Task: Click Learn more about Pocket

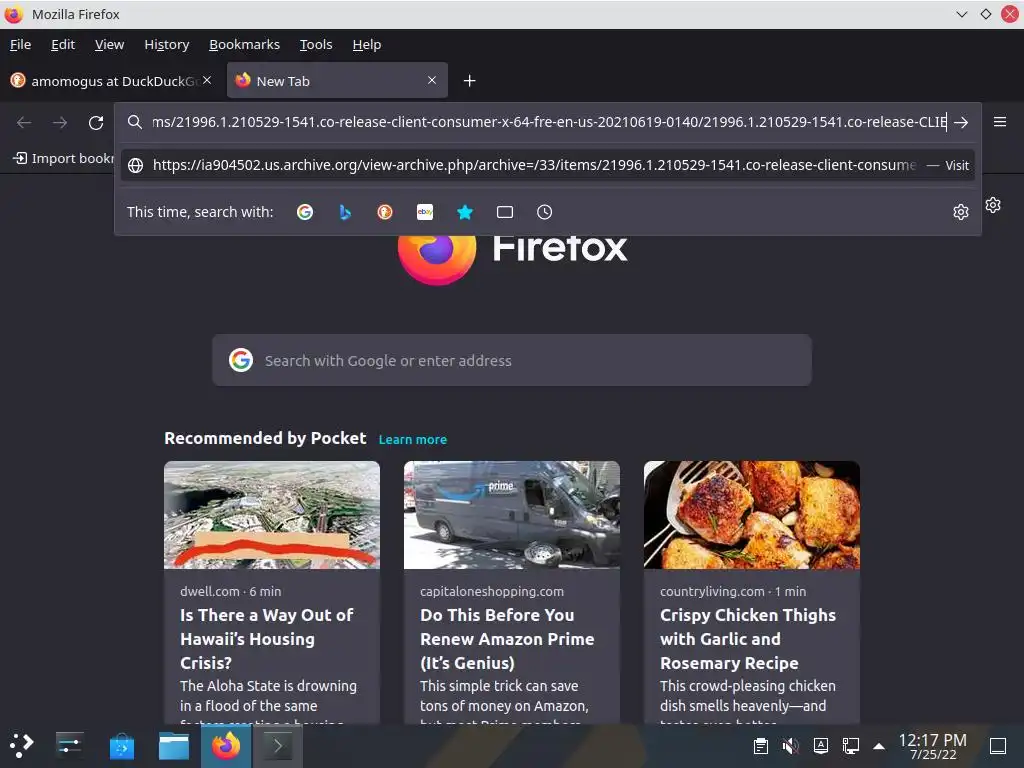Action: (x=413, y=440)
